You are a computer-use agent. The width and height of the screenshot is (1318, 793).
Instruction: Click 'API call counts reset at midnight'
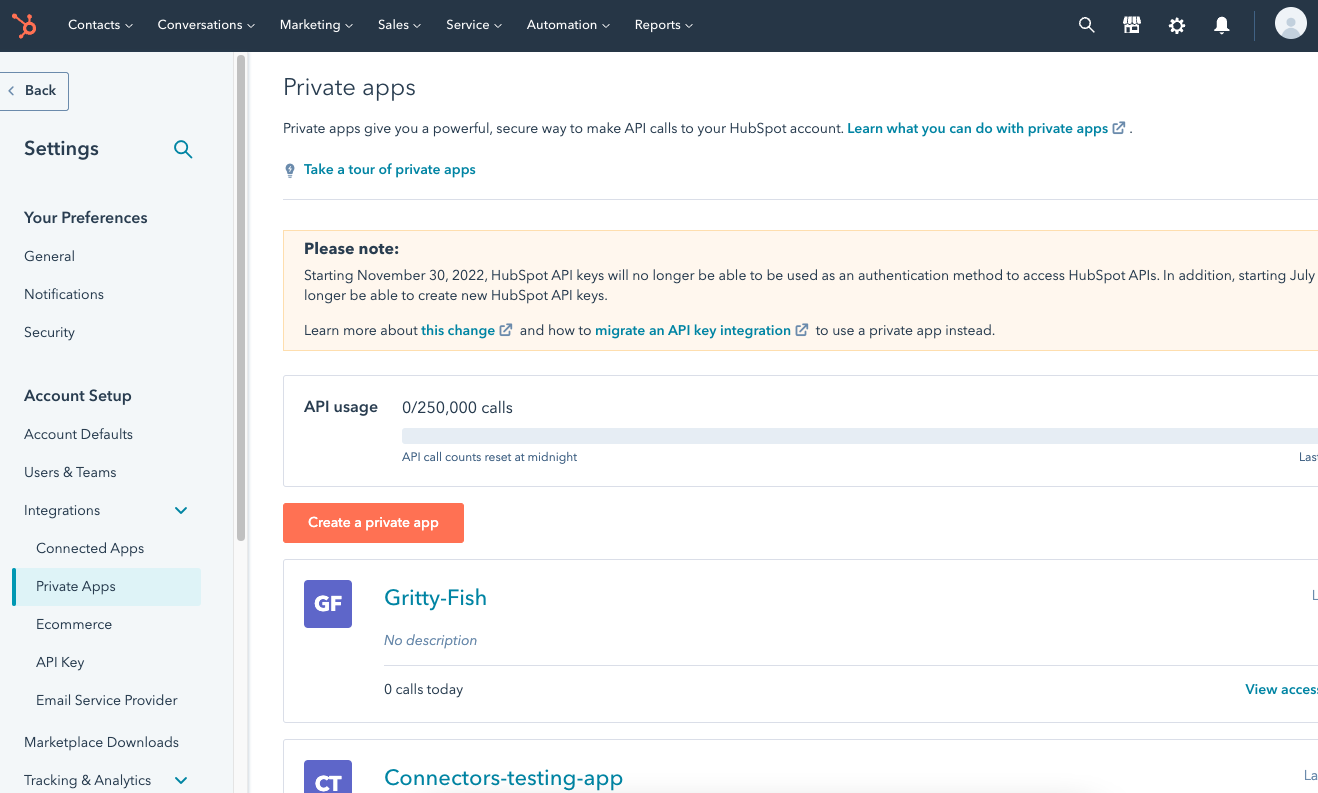[489, 457]
